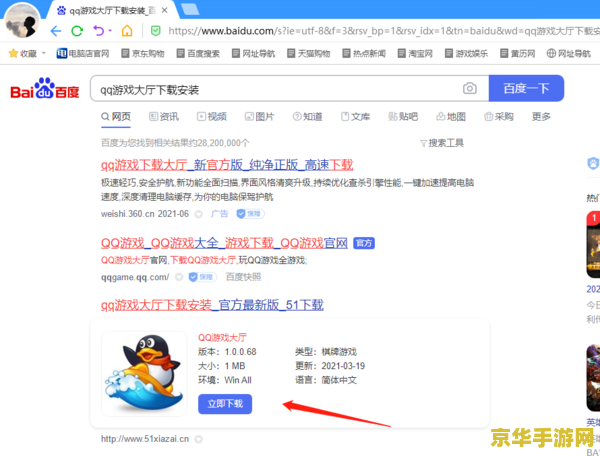The width and height of the screenshot is (600, 456).
Task: Click the Baidu logo
Action: click(45, 89)
